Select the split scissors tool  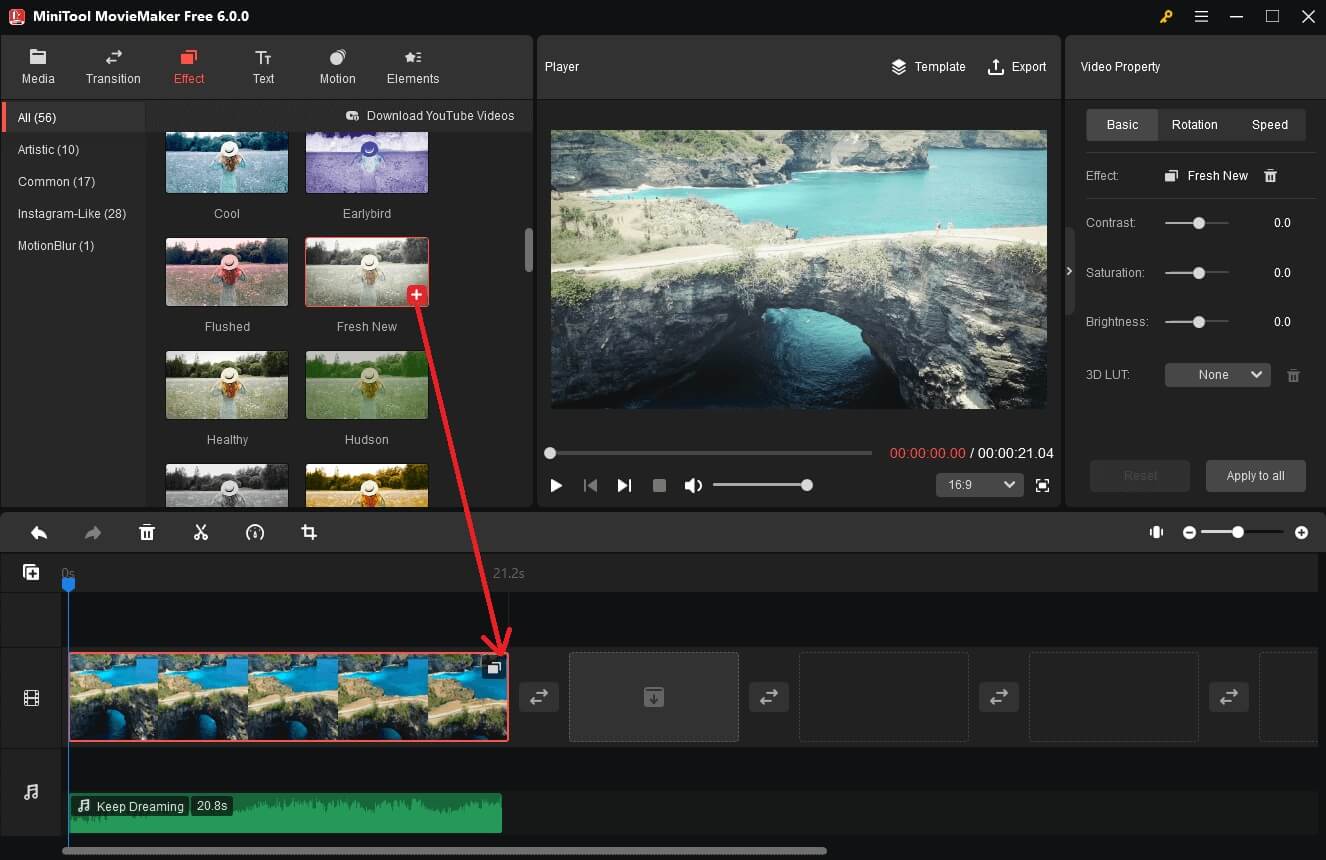(201, 532)
